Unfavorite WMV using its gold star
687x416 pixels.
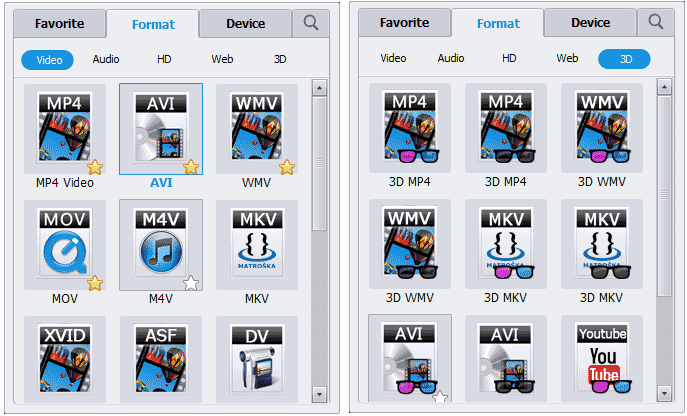coord(287,167)
